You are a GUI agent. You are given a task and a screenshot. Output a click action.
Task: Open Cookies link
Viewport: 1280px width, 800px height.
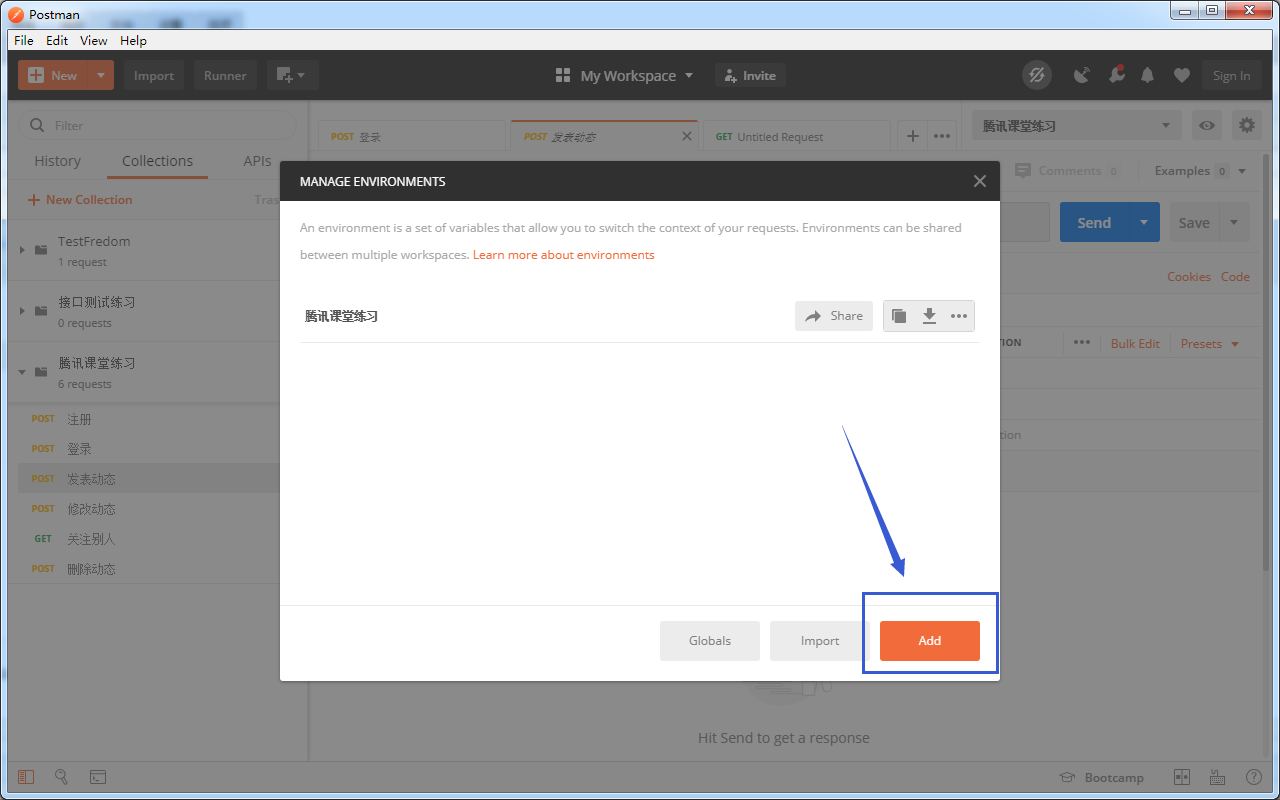tap(1189, 277)
